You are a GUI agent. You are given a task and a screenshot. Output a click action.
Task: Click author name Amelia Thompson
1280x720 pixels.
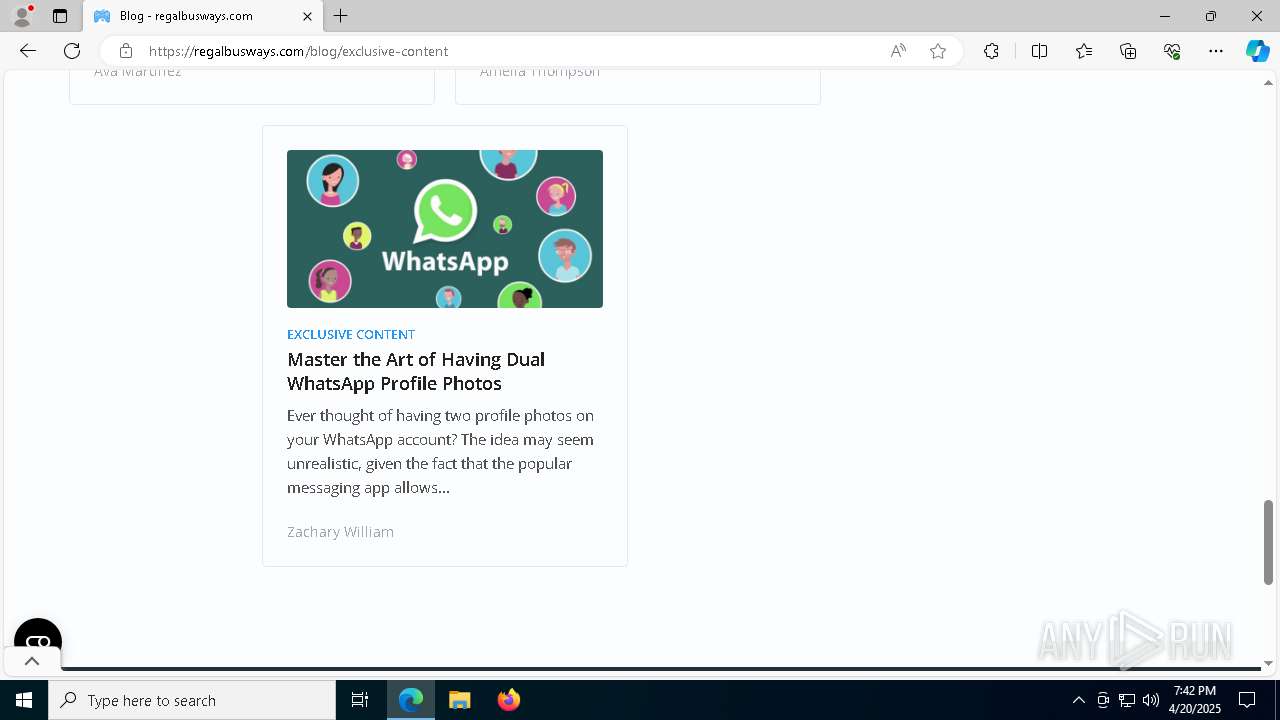coord(540,72)
